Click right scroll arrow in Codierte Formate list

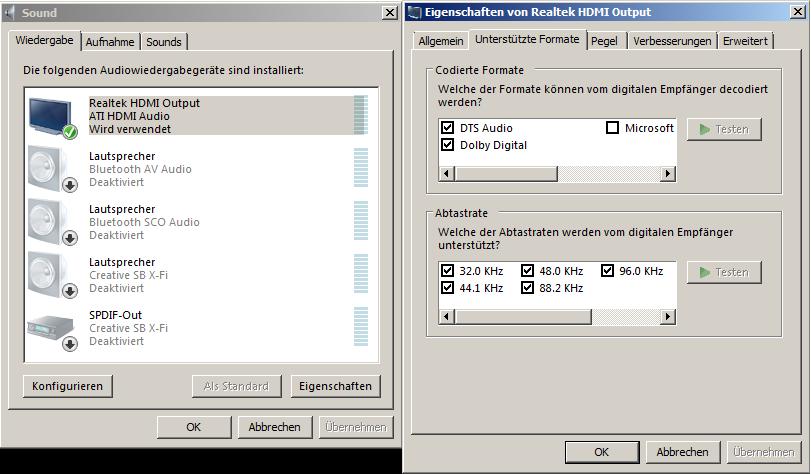tap(668, 173)
